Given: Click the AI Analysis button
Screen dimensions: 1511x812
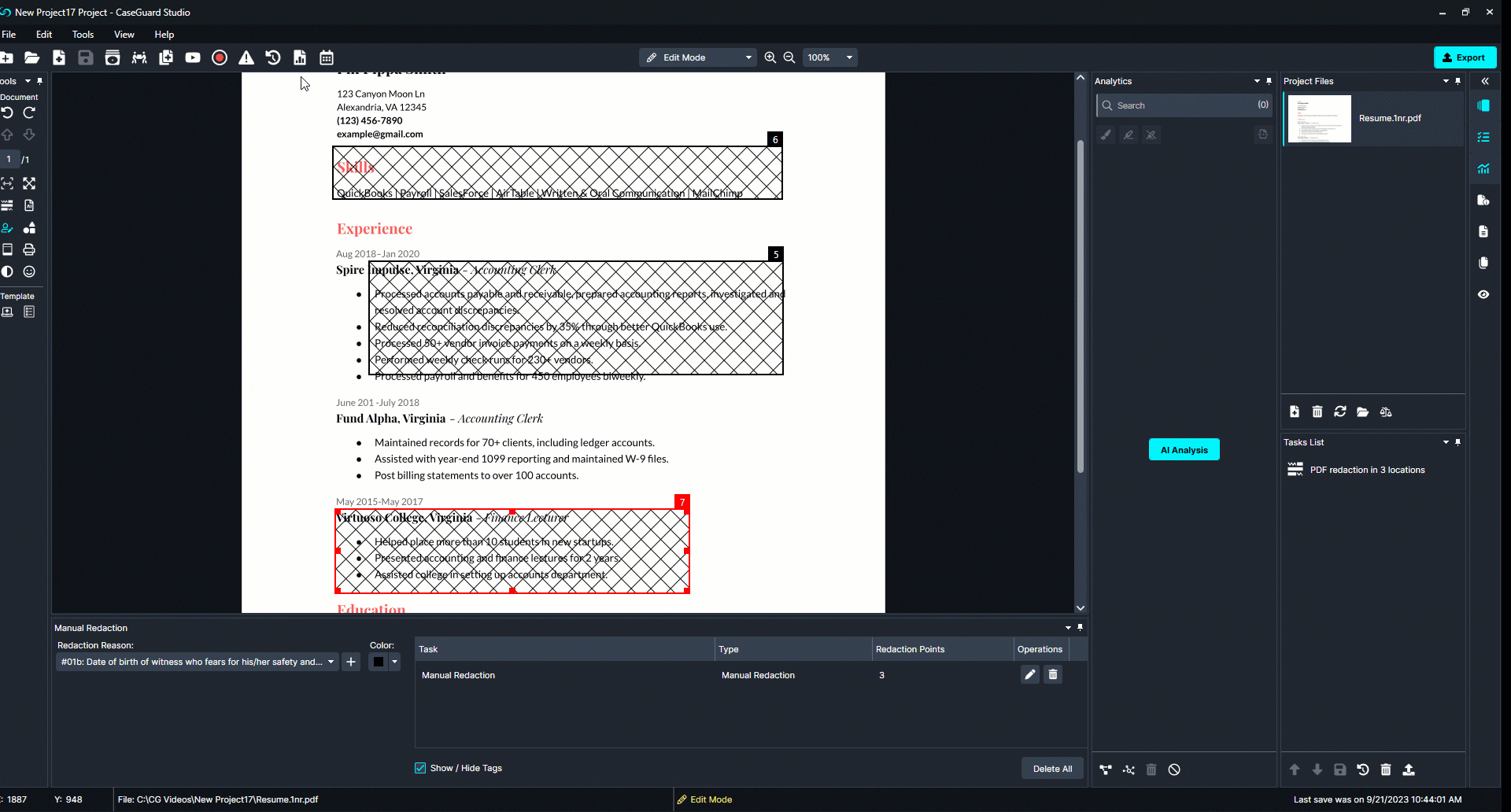Looking at the screenshot, I should [x=1184, y=449].
